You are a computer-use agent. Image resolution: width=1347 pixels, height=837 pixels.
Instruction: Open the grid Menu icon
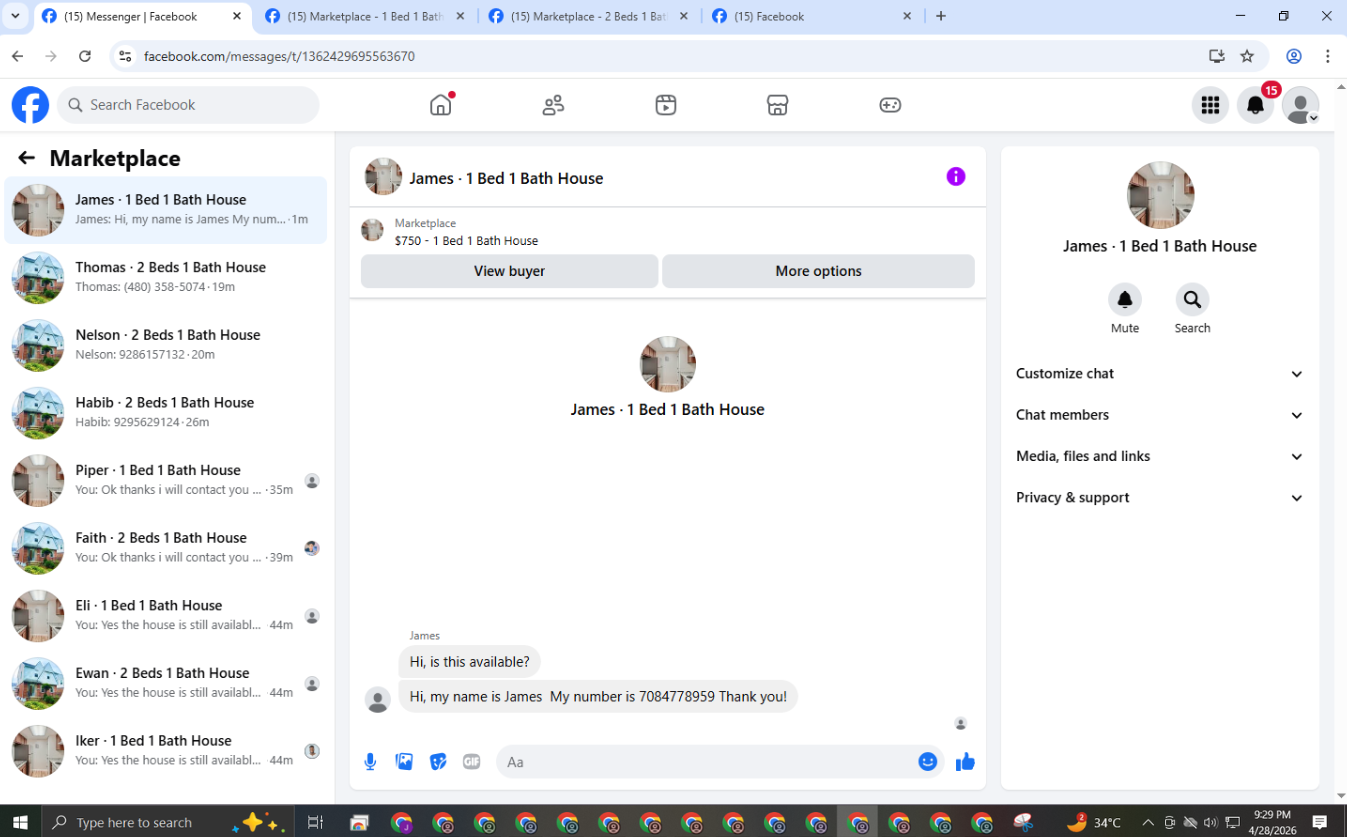click(1210, 105)
